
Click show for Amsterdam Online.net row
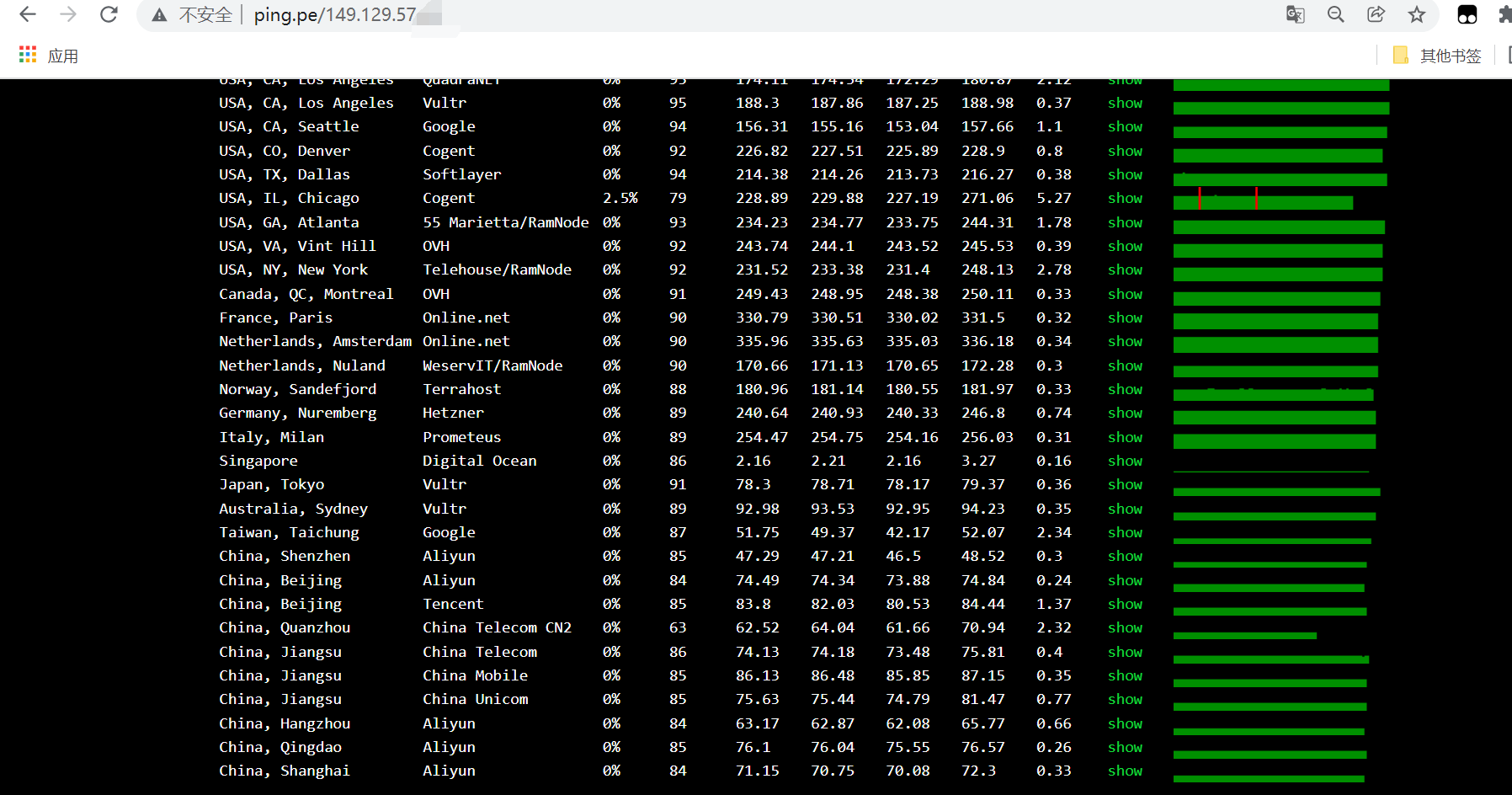pos(1125,341)
